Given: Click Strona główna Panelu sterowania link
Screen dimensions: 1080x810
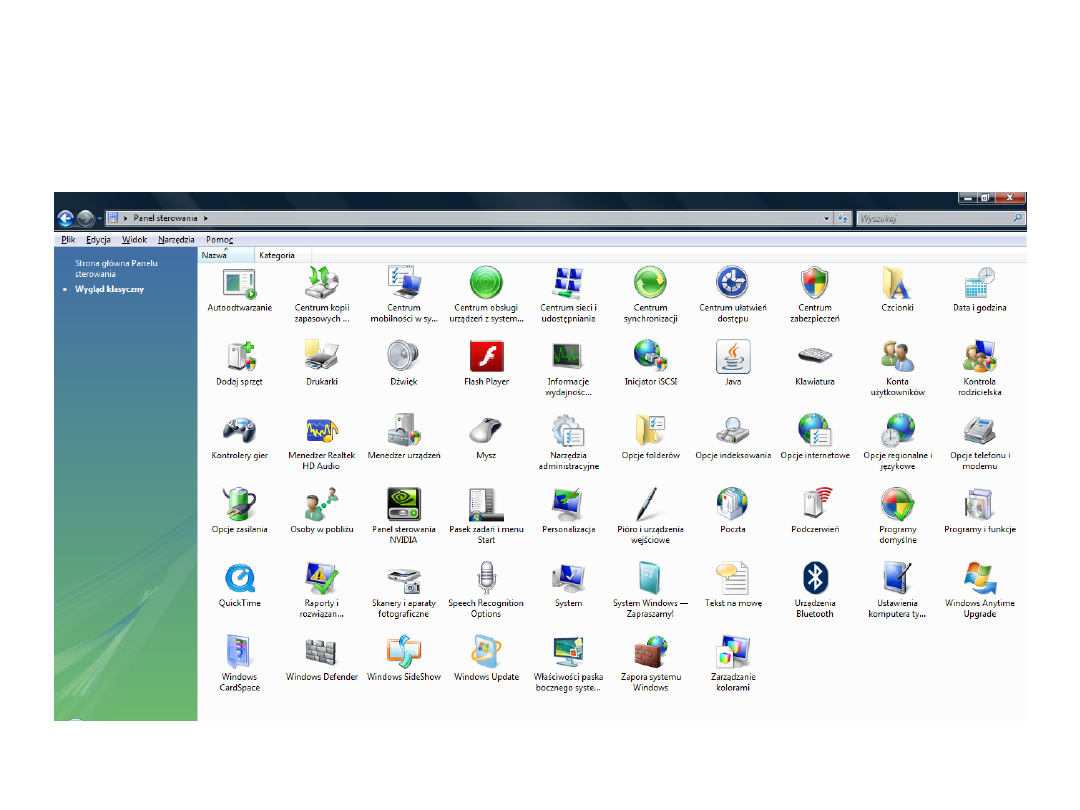Looking at the screenshot, I should tap(108, 268).
